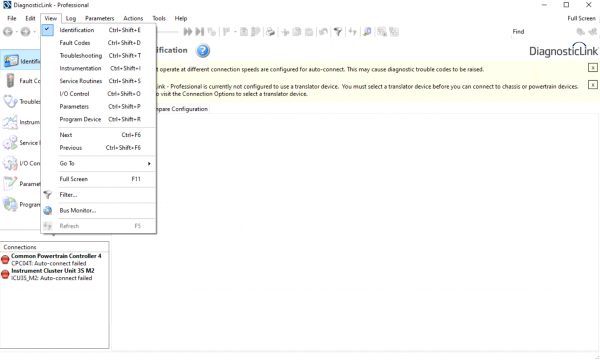The width and height of the screenshot is (600, 360).
Task: Click the filter funnel icon in toolbar
Action: pyautogui.click(x=338, y=32)
